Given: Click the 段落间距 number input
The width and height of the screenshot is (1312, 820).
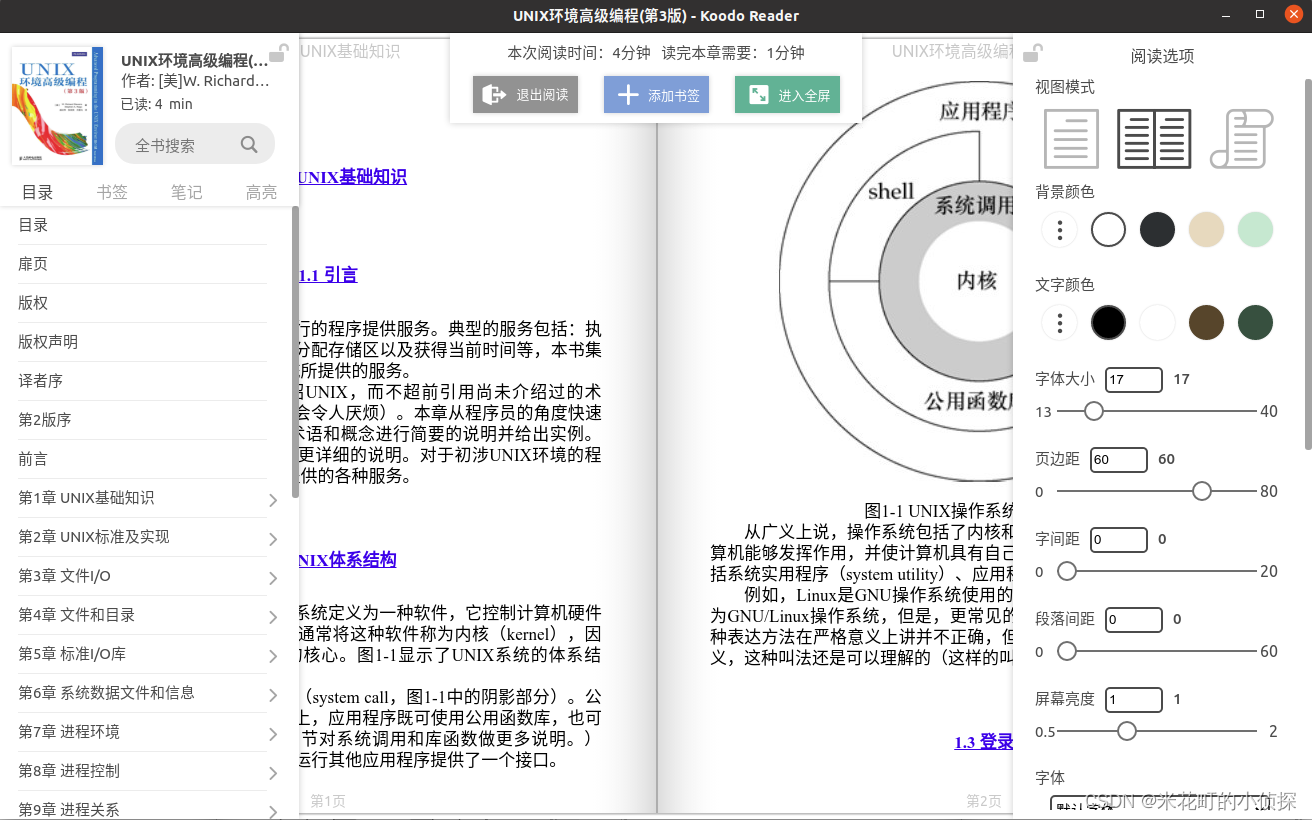Looking at the screenshot, I should [1134, 619].
